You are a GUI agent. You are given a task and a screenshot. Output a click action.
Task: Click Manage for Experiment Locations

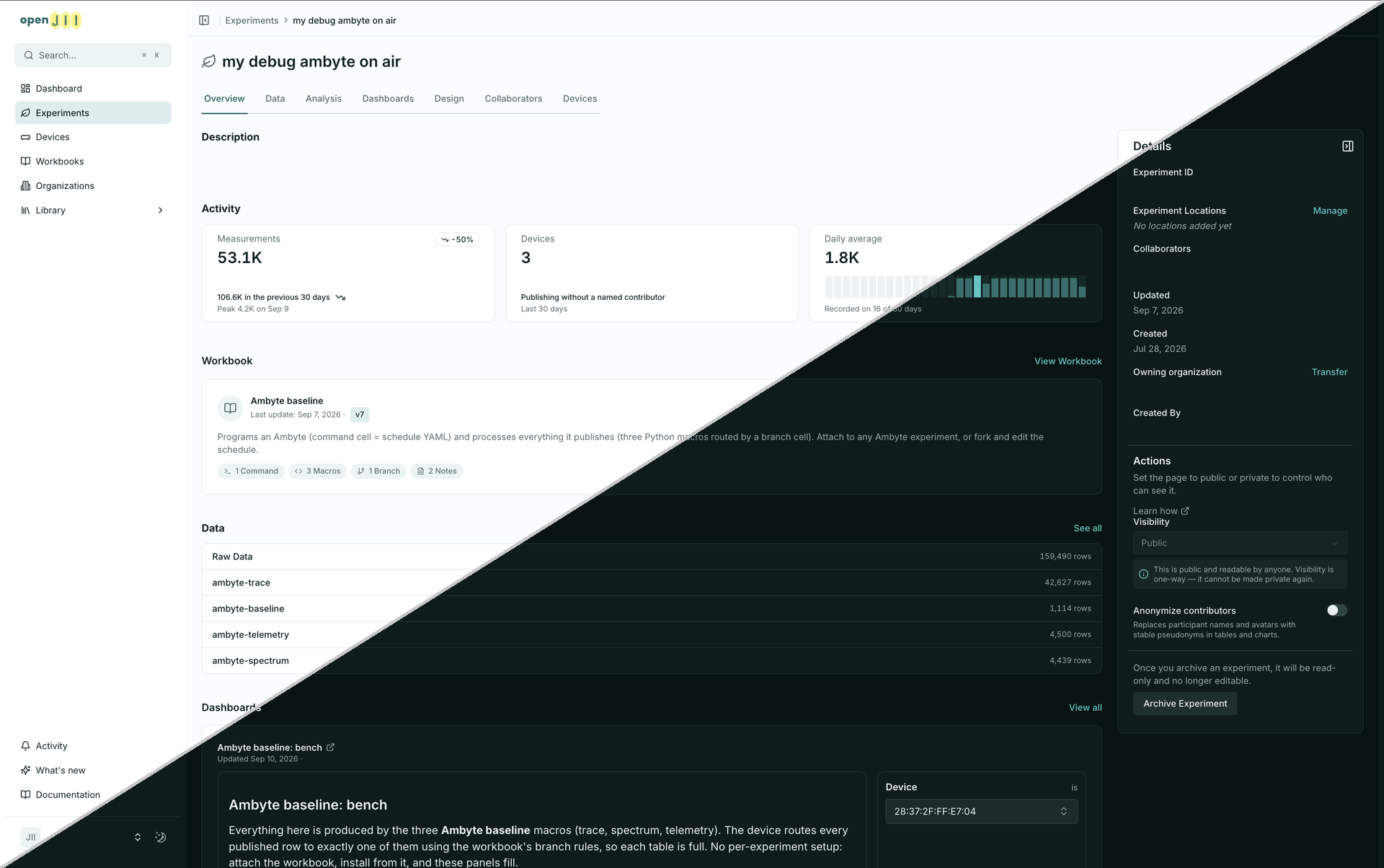1330,211
